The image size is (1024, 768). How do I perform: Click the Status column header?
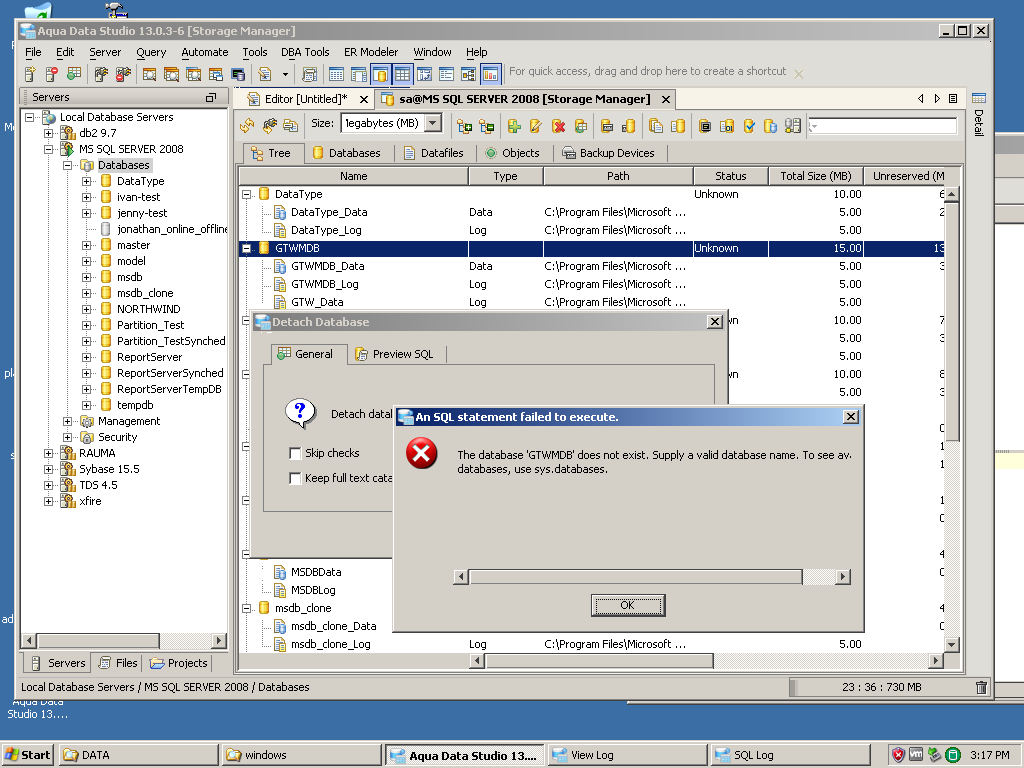[x=730, y=176]
